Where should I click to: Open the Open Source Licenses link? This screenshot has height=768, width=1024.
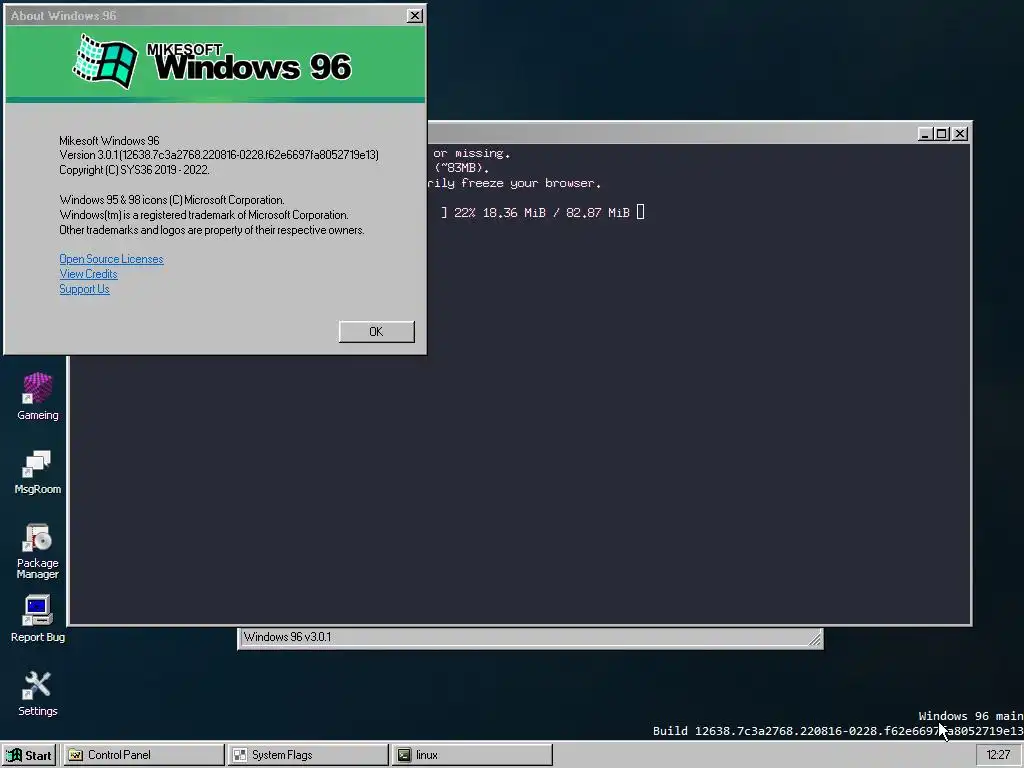click(111, 259)
